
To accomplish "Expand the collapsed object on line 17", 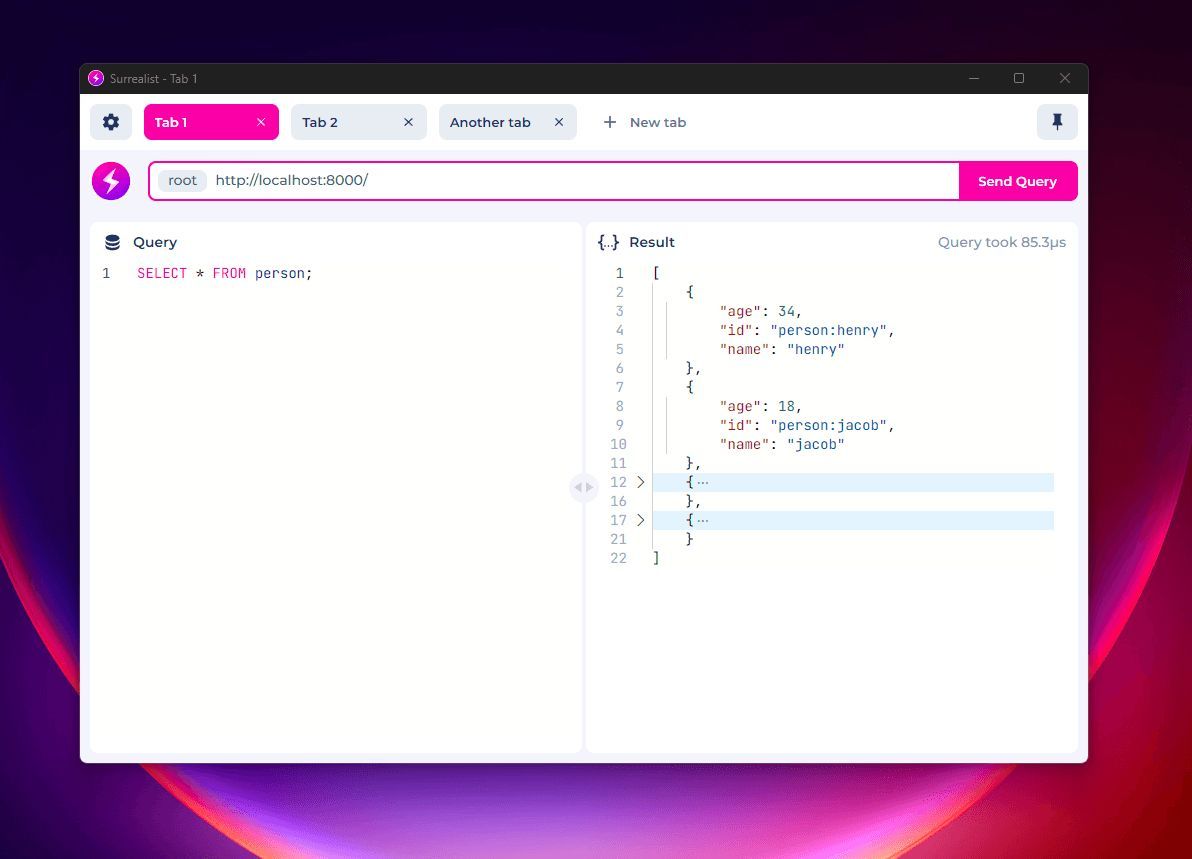I will [x=641, y=520].
